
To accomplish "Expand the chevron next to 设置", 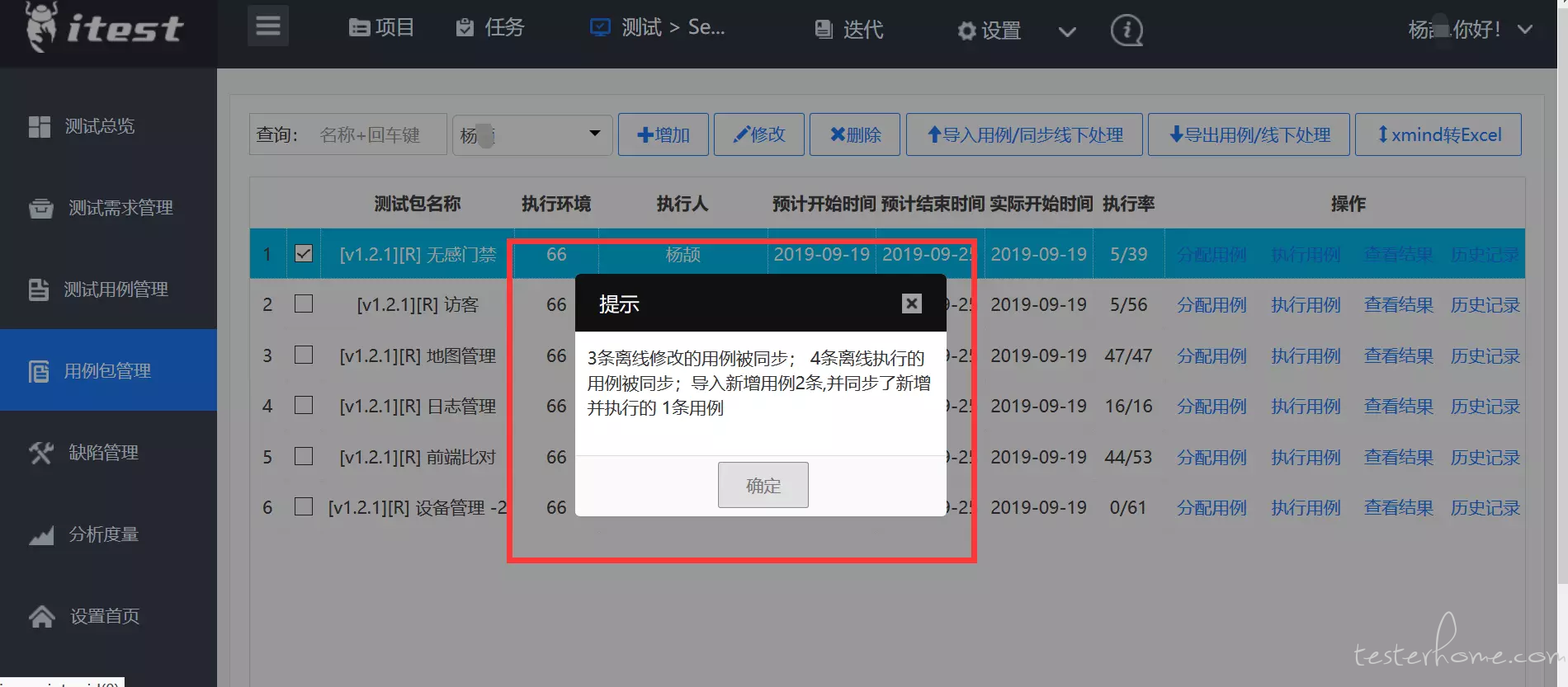I will [x=1067, y=31].
